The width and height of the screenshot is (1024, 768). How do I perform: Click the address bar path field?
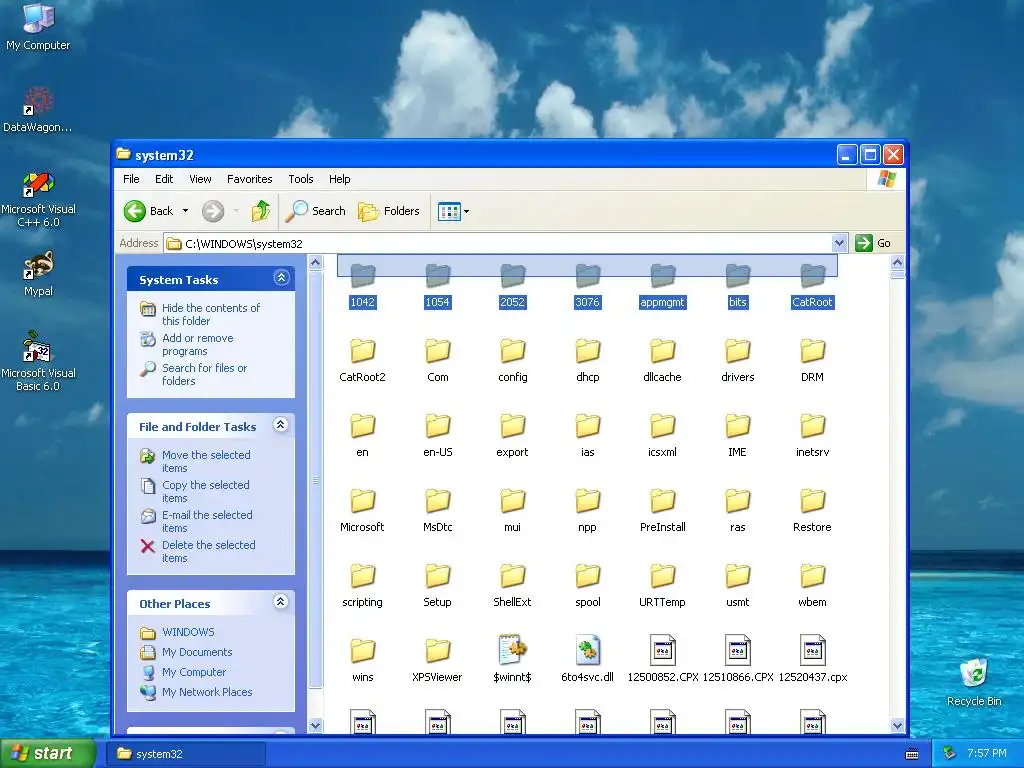coord(500,244)
